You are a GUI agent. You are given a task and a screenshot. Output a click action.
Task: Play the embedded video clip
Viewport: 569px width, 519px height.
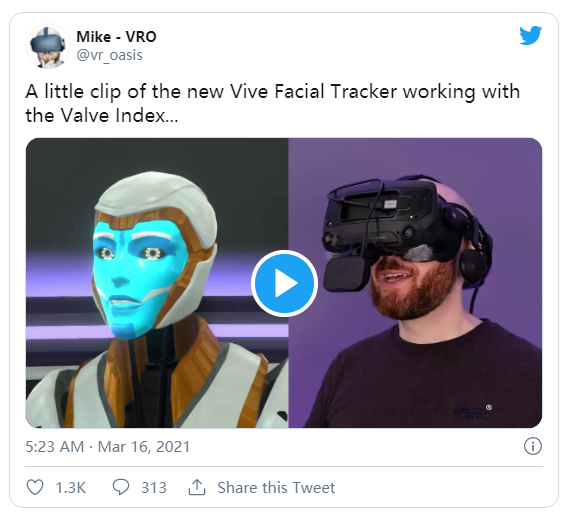(284, 283)
